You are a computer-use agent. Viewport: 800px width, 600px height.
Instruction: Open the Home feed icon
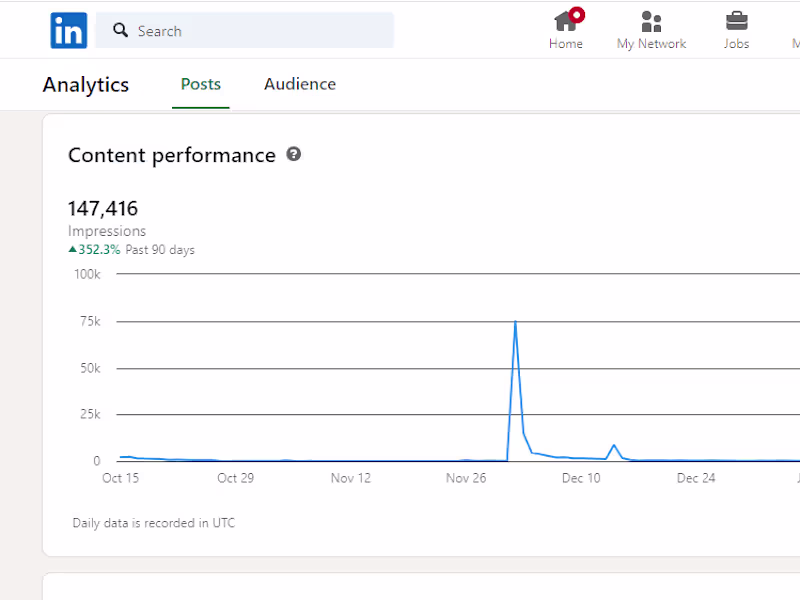[x=566, y=21]
